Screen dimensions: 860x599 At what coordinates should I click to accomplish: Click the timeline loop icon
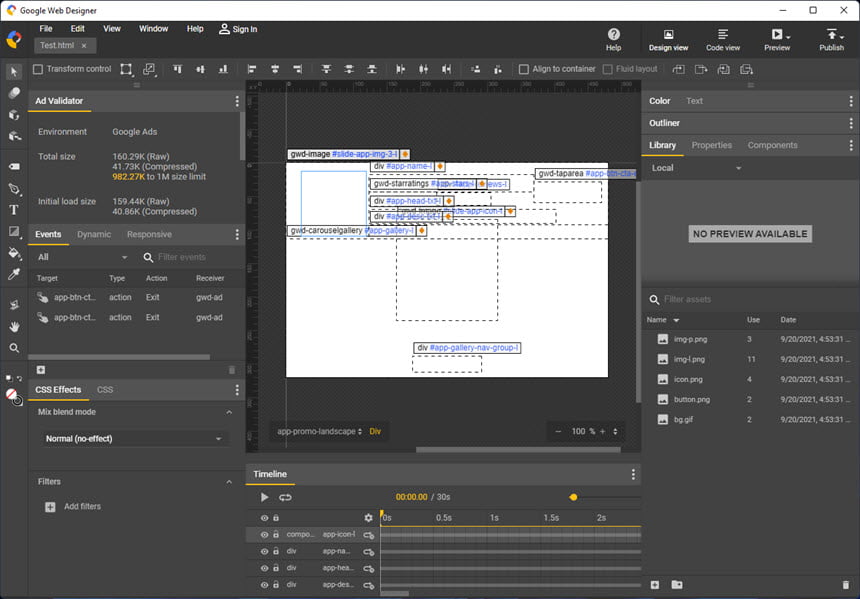pyautogui.click(x=285, y=497)
